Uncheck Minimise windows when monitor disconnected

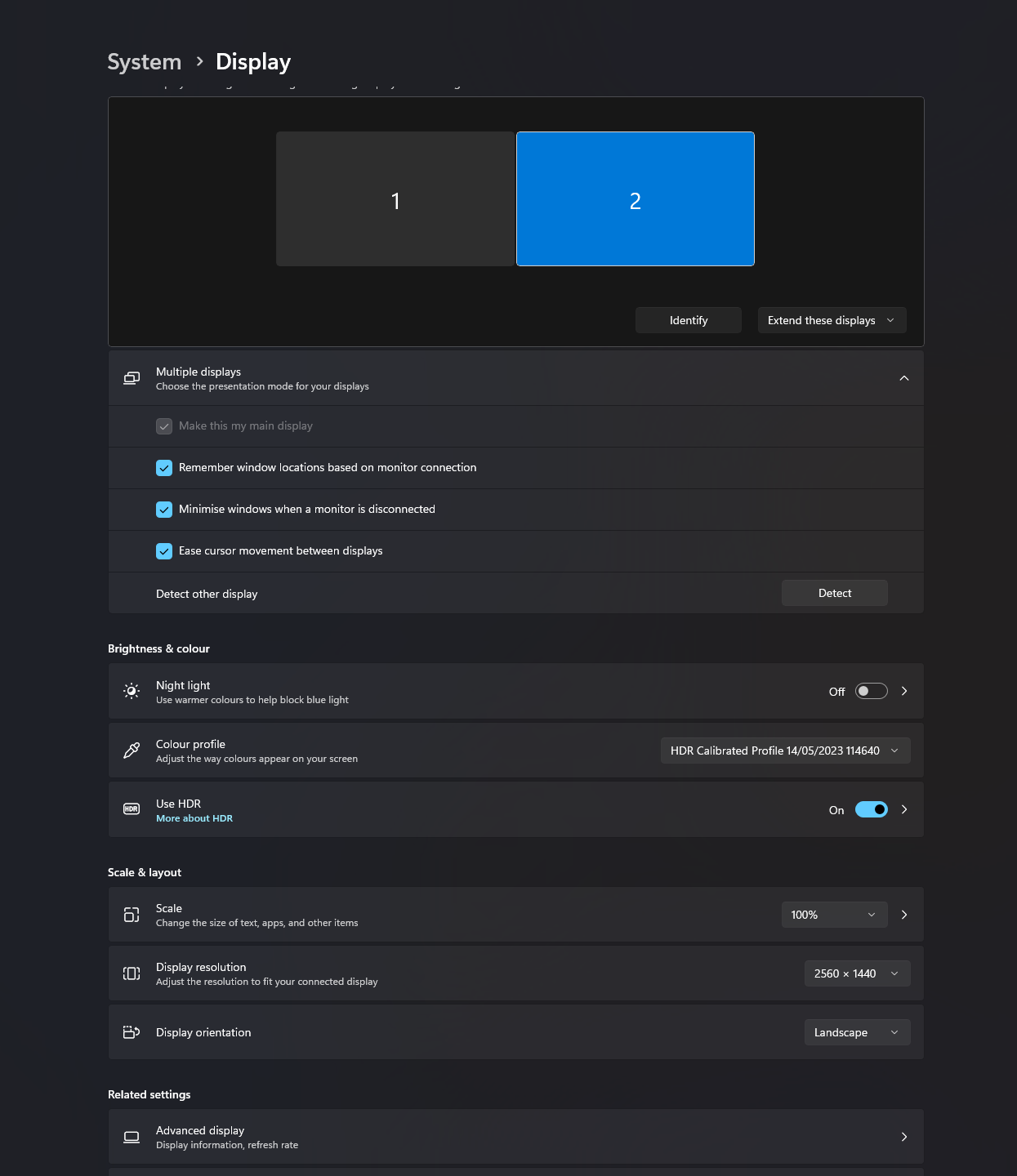[164, 510]
